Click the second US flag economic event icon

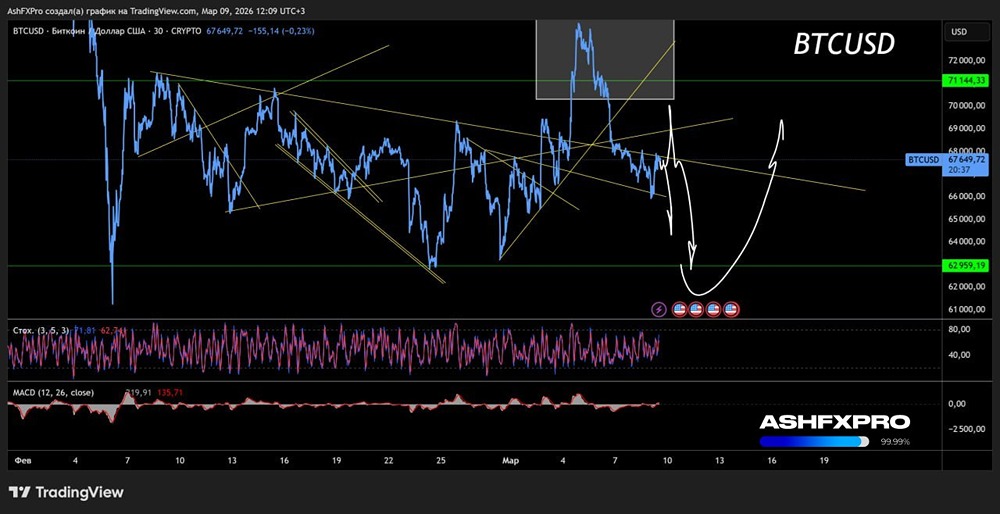pyautogui.click(x=696, y=310)
